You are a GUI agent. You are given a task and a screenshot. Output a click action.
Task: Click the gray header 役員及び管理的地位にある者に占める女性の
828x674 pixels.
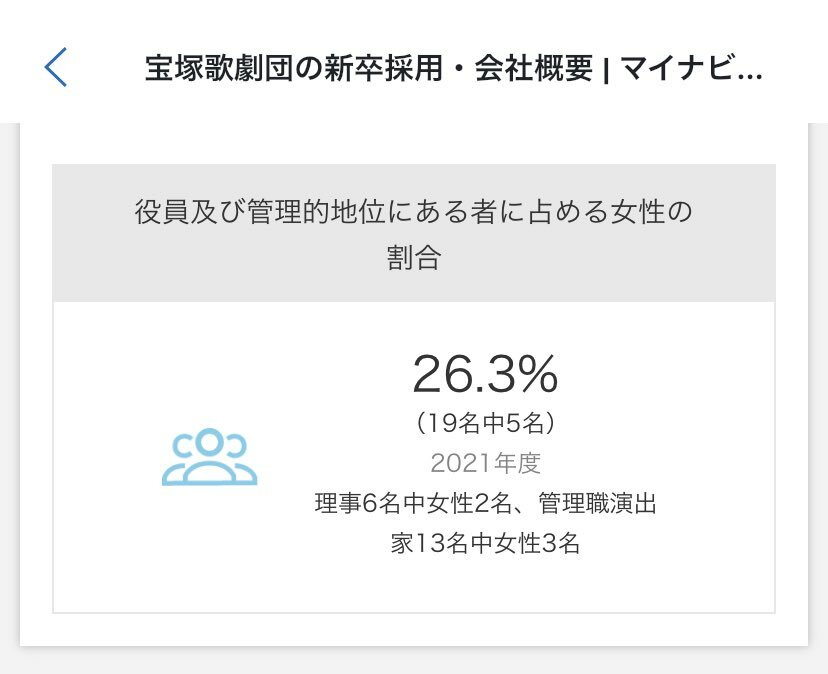tap(413, 212)
